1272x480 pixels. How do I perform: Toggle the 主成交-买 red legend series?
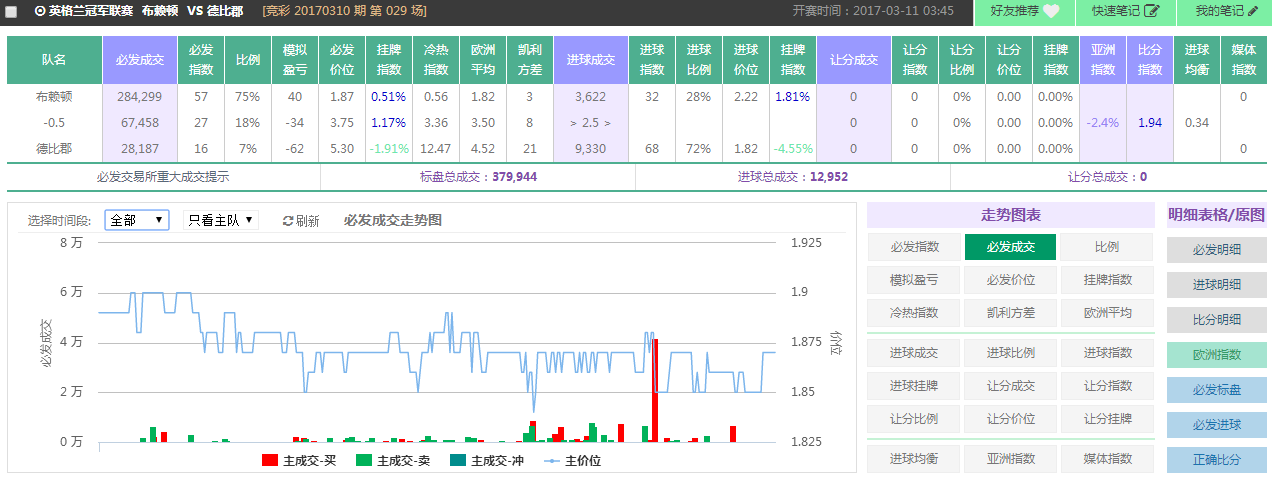(299, 461)
